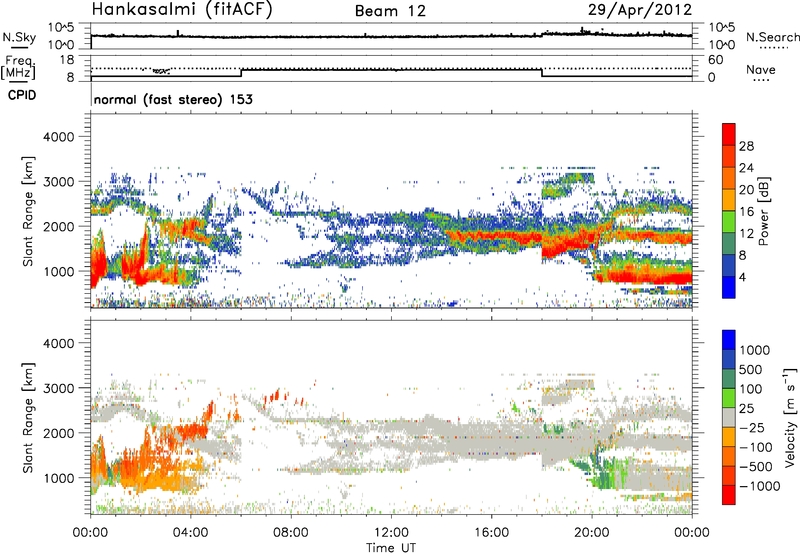This screenshot has width=800, height=554.
Task: Click the 'Velocity [m s⁻¹]' colorbar title
Action: [x=790, y=417]
